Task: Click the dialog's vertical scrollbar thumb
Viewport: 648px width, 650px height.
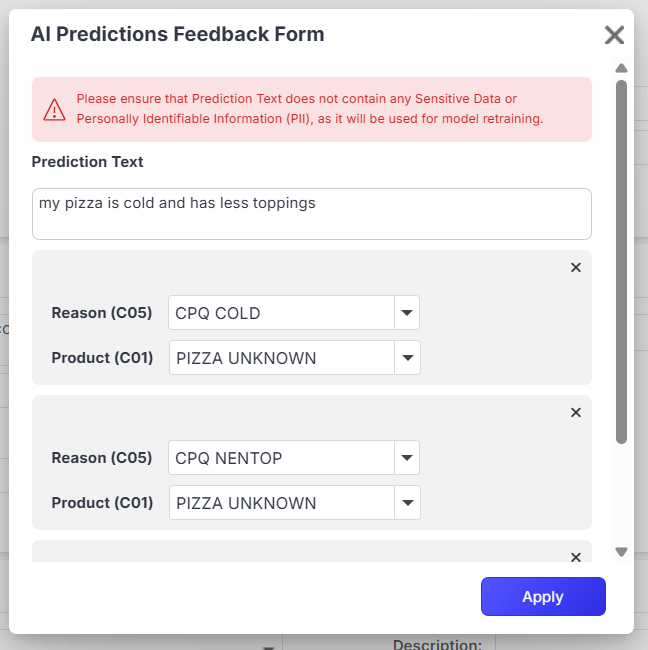Action: click(x=621, y=260)
